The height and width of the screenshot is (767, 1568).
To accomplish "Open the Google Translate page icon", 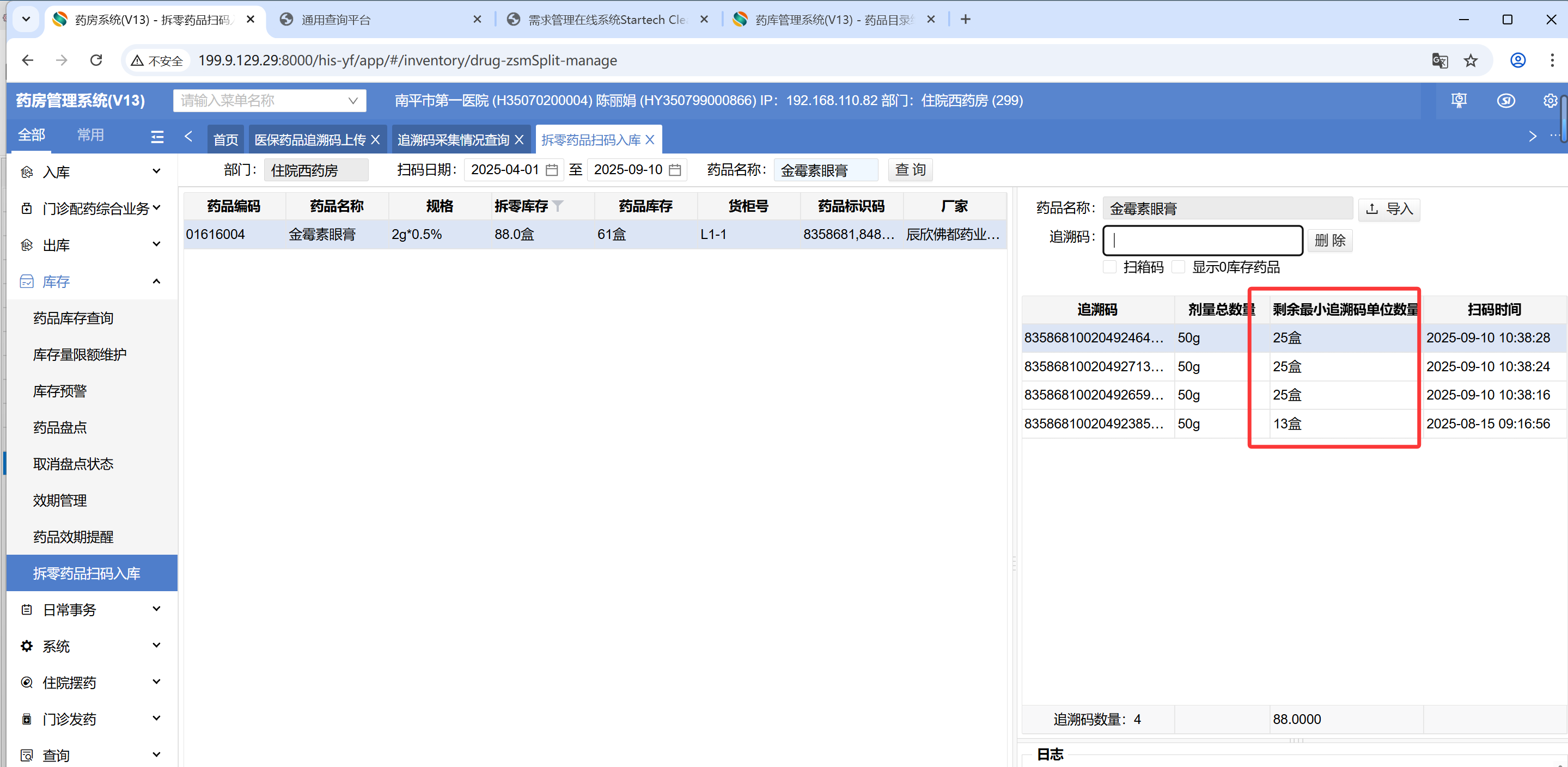I will (1439, 60).
